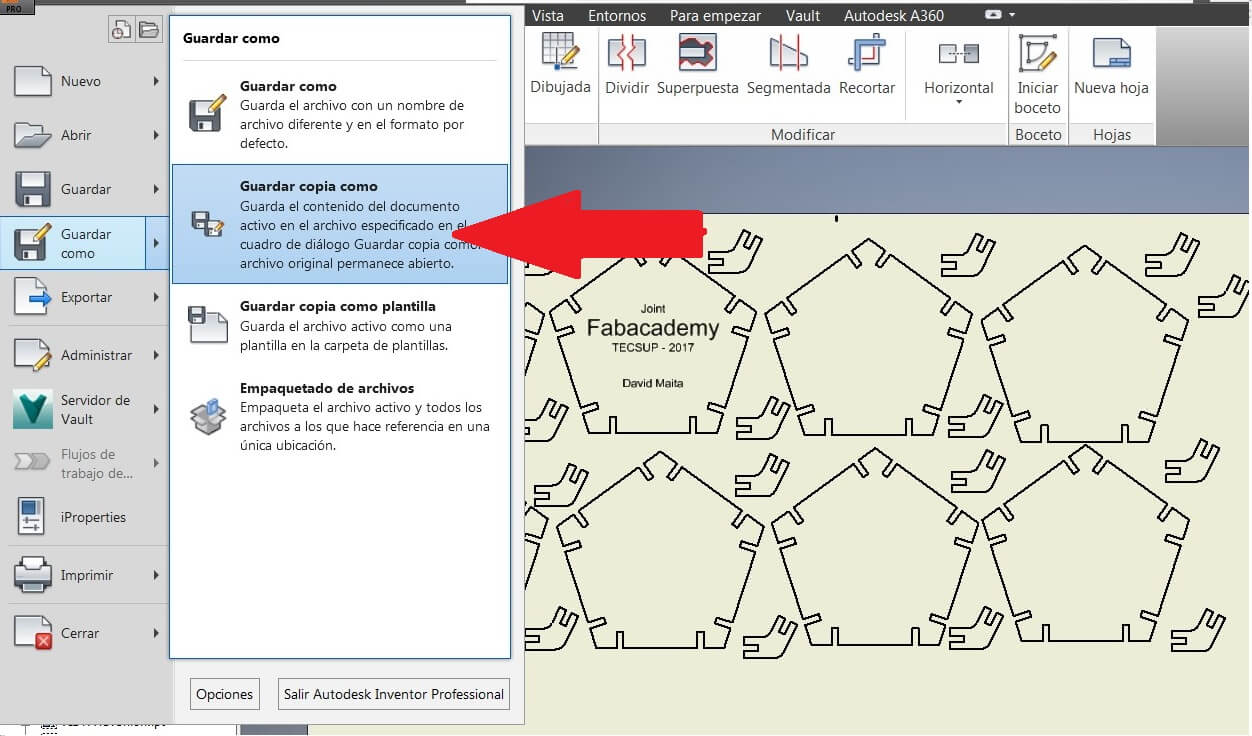
Task: Expand the Abrir submenu arrow
Action: click(156, 135)
